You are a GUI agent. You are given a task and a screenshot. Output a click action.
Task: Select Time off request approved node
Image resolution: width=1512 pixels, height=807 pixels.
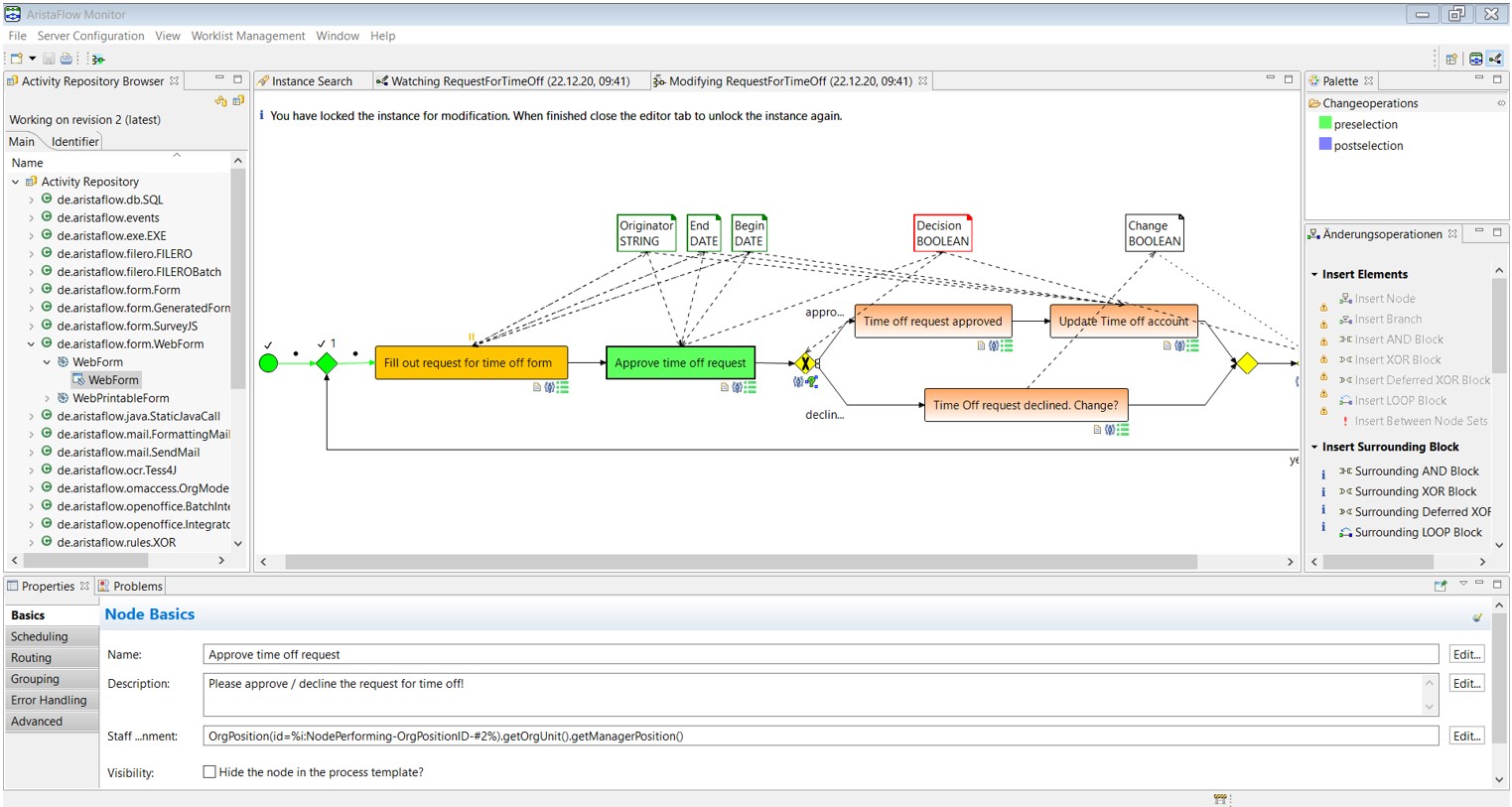click(x=932, y=322)
